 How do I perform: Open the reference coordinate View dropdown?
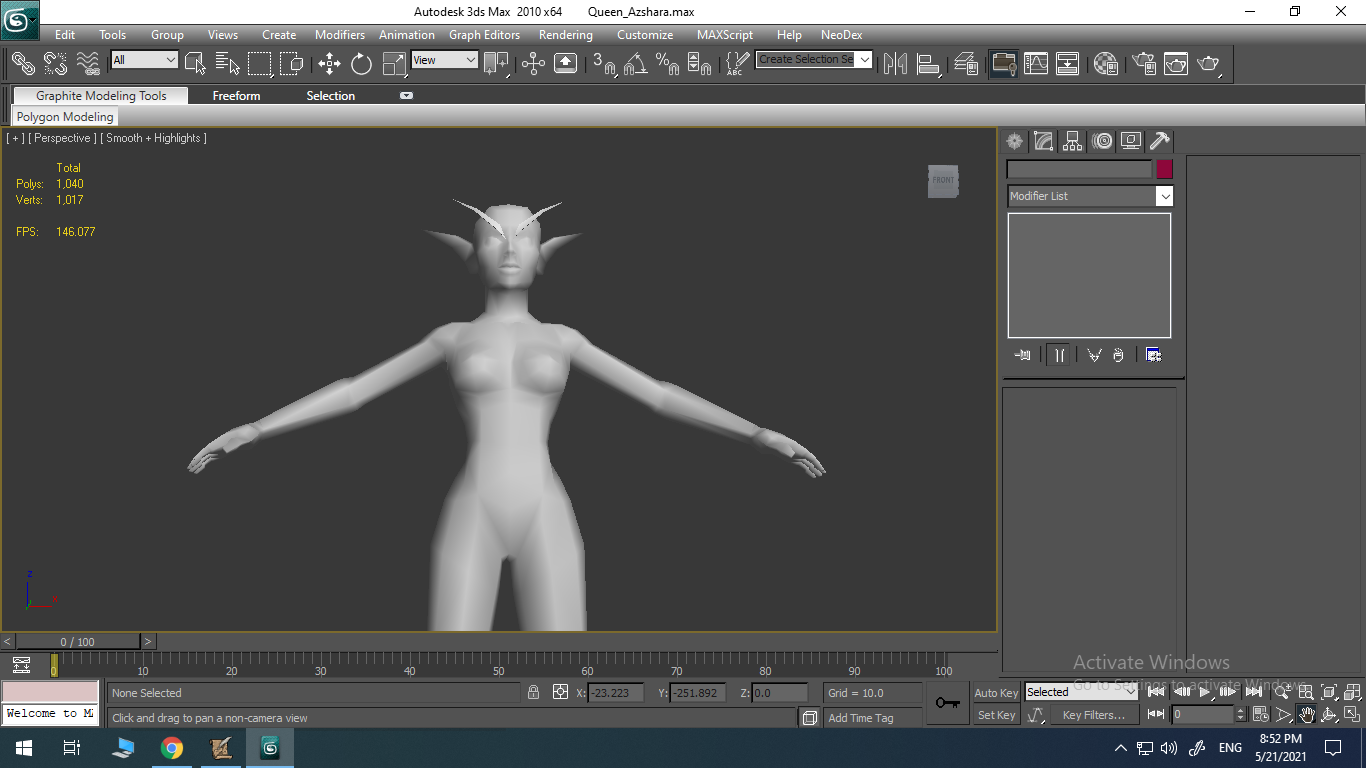click(445, 60)
